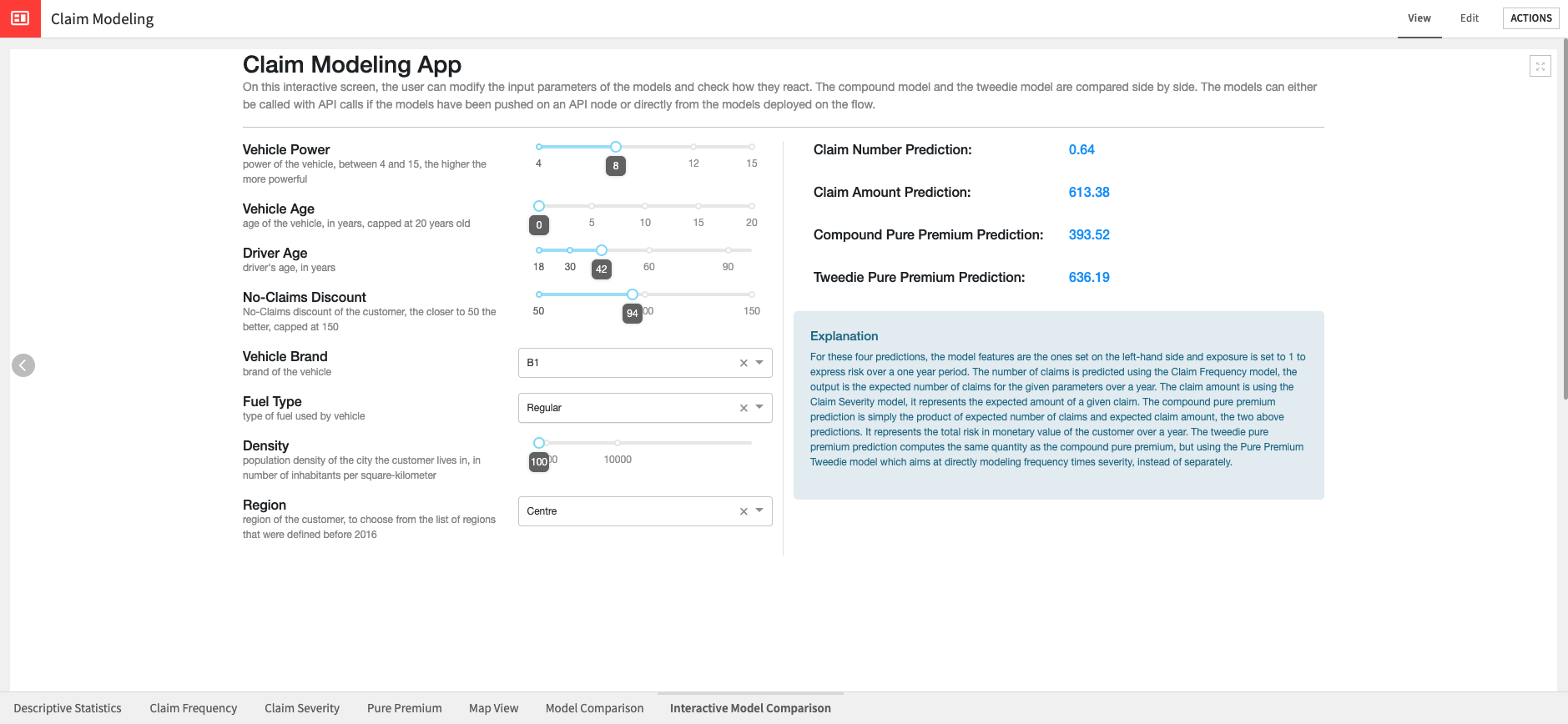Set Driver Age slider to 90 mark

(x=729, y=250)
